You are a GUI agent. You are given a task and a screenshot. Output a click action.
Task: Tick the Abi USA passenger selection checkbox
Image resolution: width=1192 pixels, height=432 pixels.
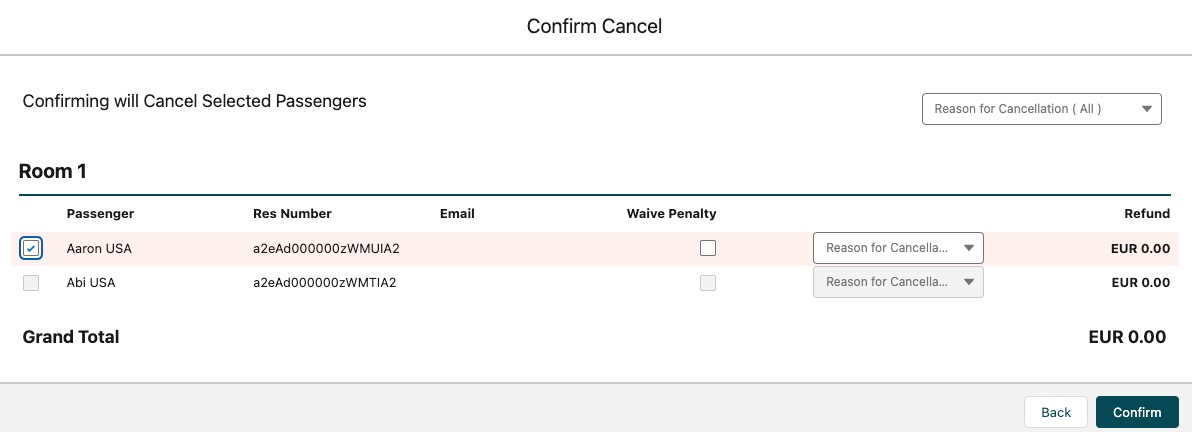pos(31,283)
